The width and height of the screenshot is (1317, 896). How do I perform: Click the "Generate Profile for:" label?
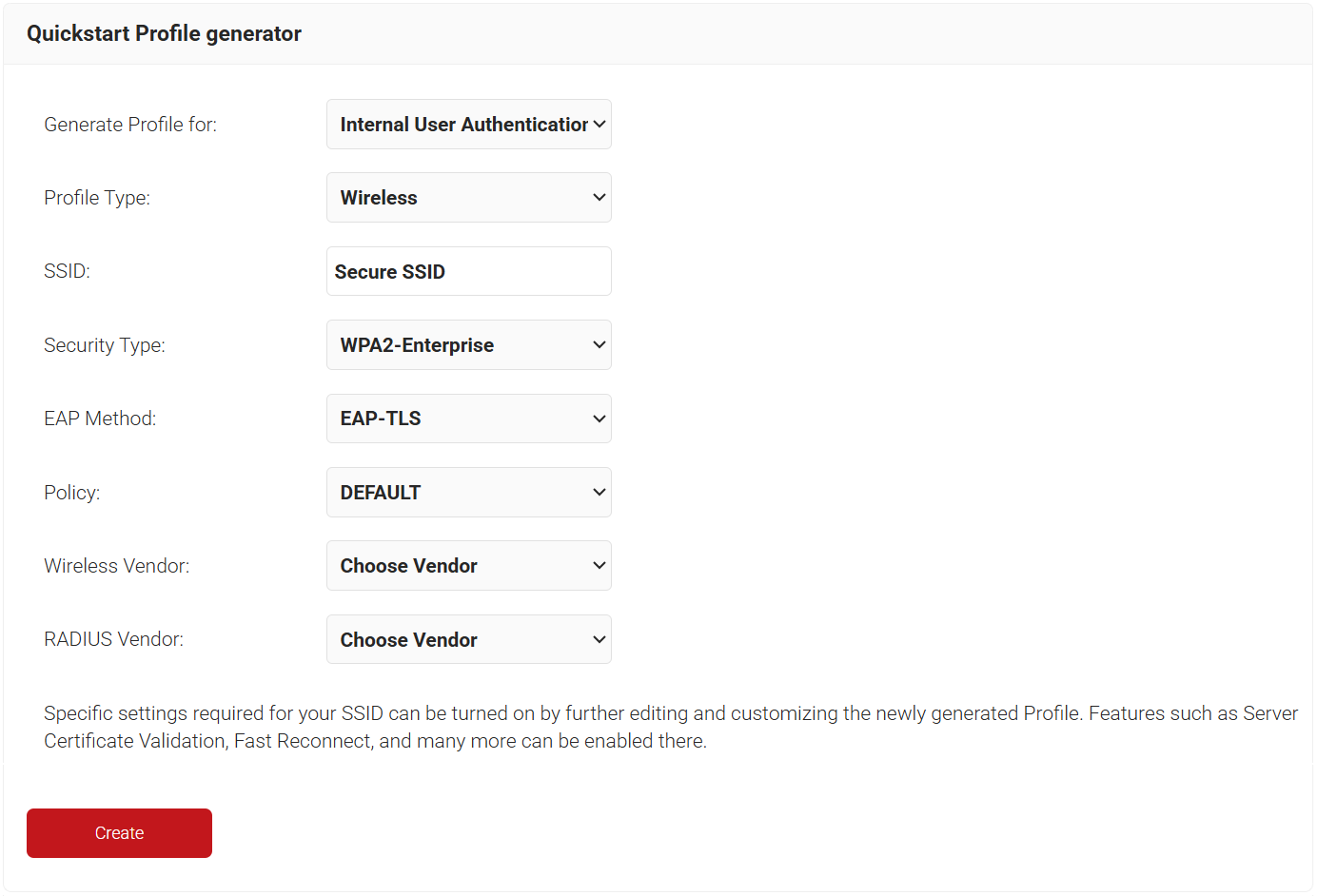[130, 125]
